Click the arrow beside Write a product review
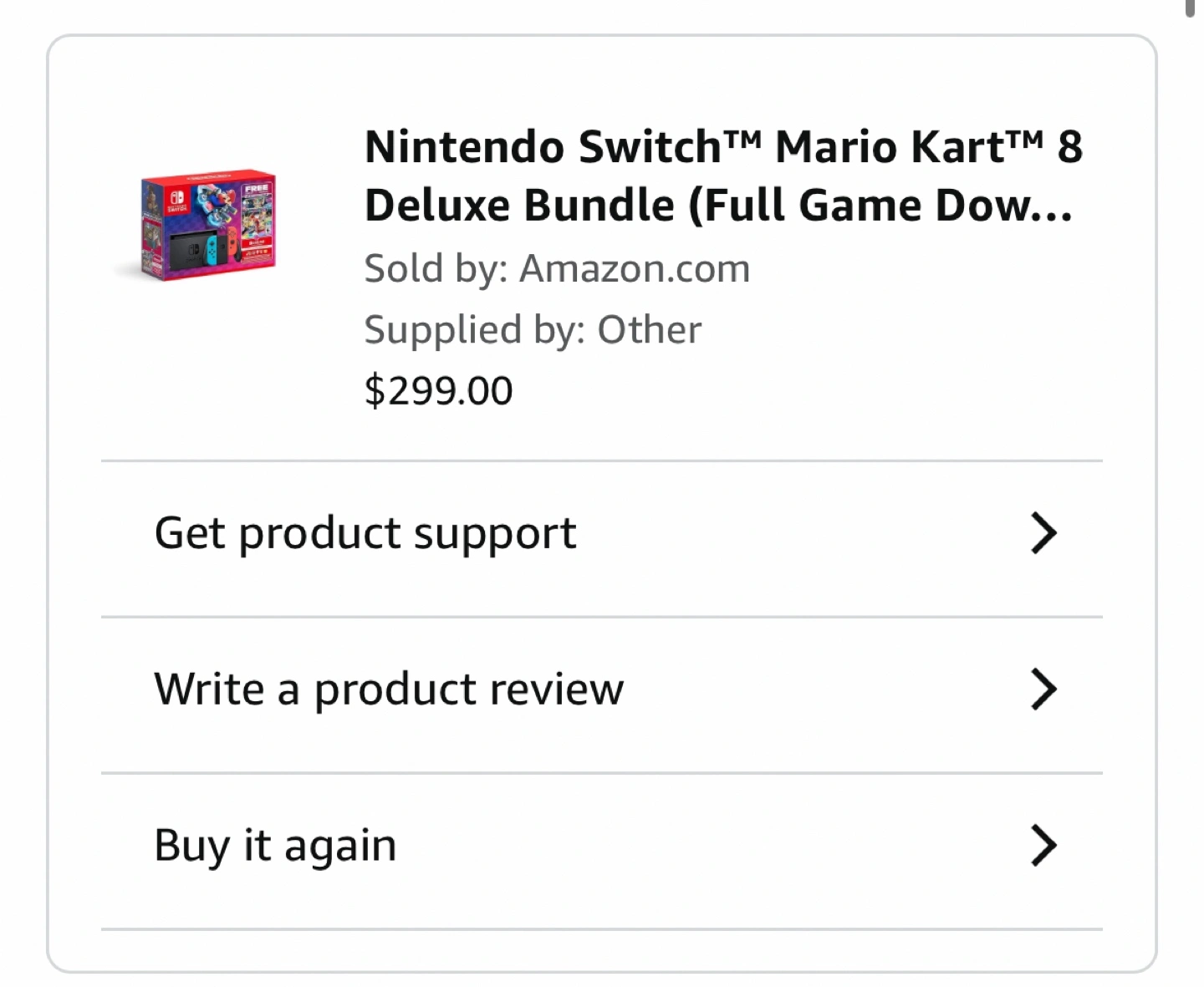Image resolution: width=1204 pixels, height=987 pixels. pyautogui.click(x=1043, y=689)
